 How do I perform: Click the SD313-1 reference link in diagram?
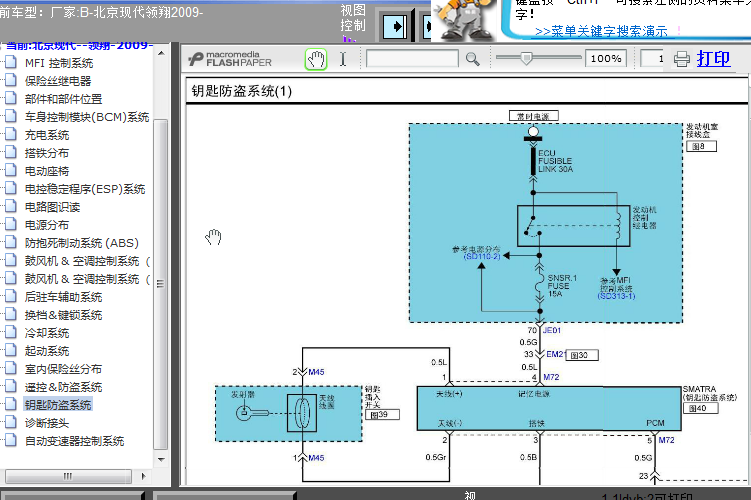tap(616, 296)
